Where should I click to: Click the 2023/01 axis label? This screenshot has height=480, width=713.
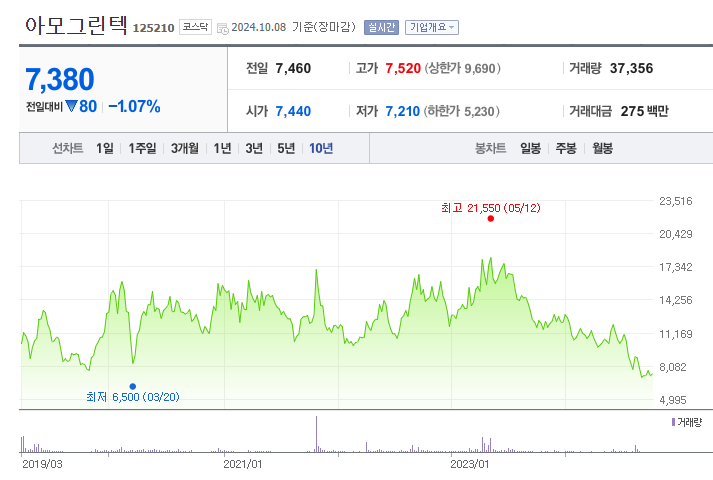(x=470, y=464)
